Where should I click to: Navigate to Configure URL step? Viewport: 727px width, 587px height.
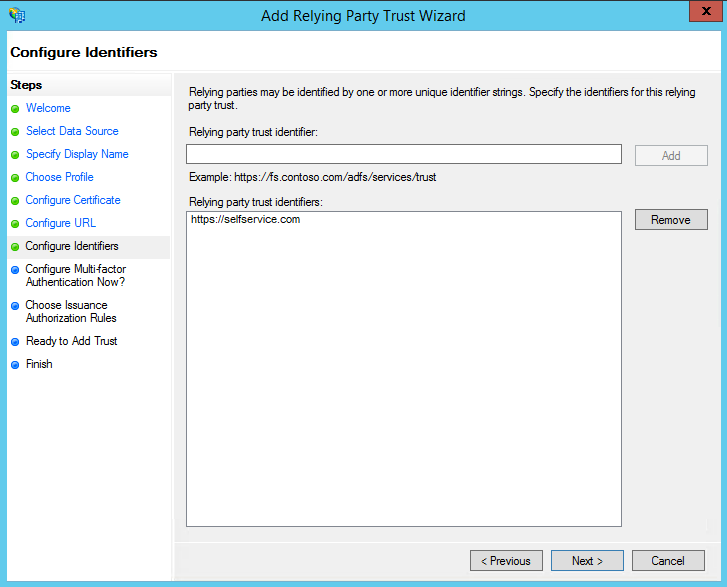coord(61,223)
